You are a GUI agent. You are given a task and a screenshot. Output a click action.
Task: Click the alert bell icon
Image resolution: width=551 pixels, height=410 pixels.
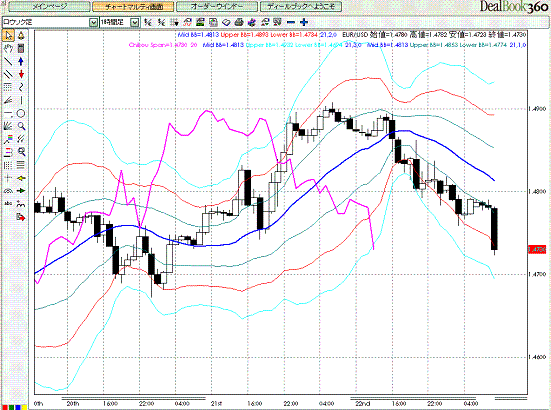pos(21,36)
